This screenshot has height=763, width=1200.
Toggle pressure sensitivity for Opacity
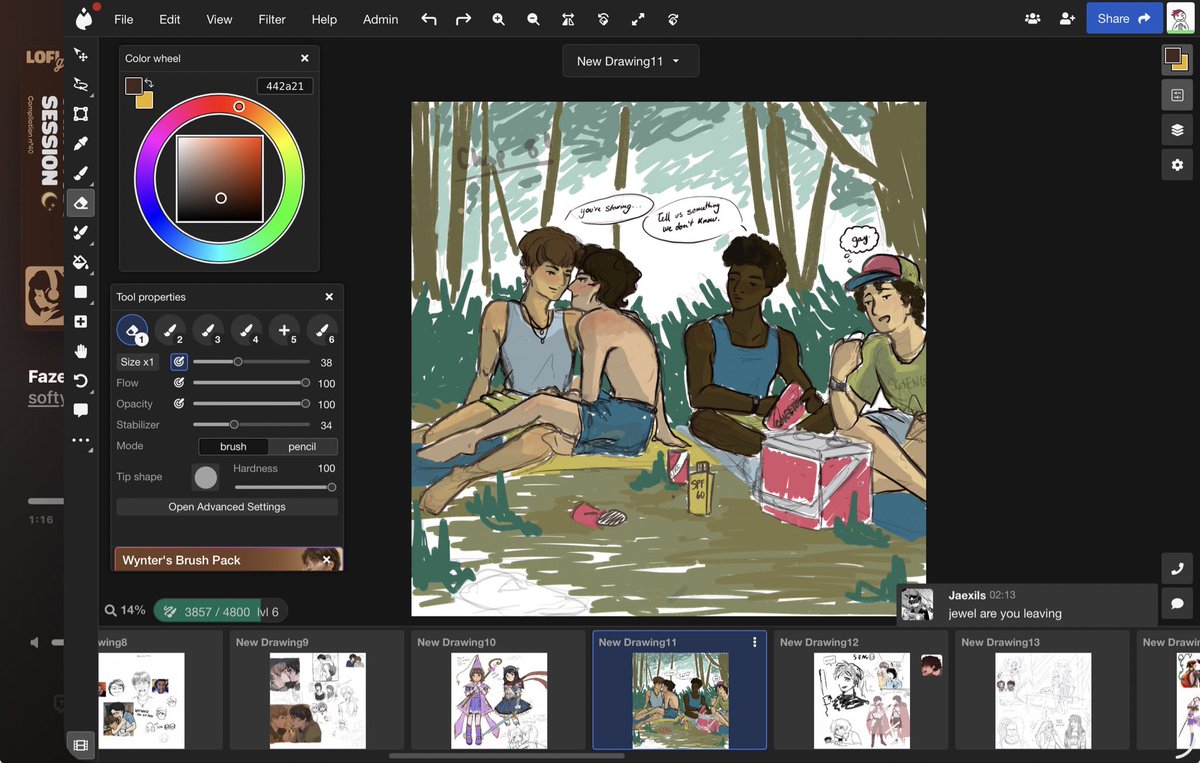179,404
